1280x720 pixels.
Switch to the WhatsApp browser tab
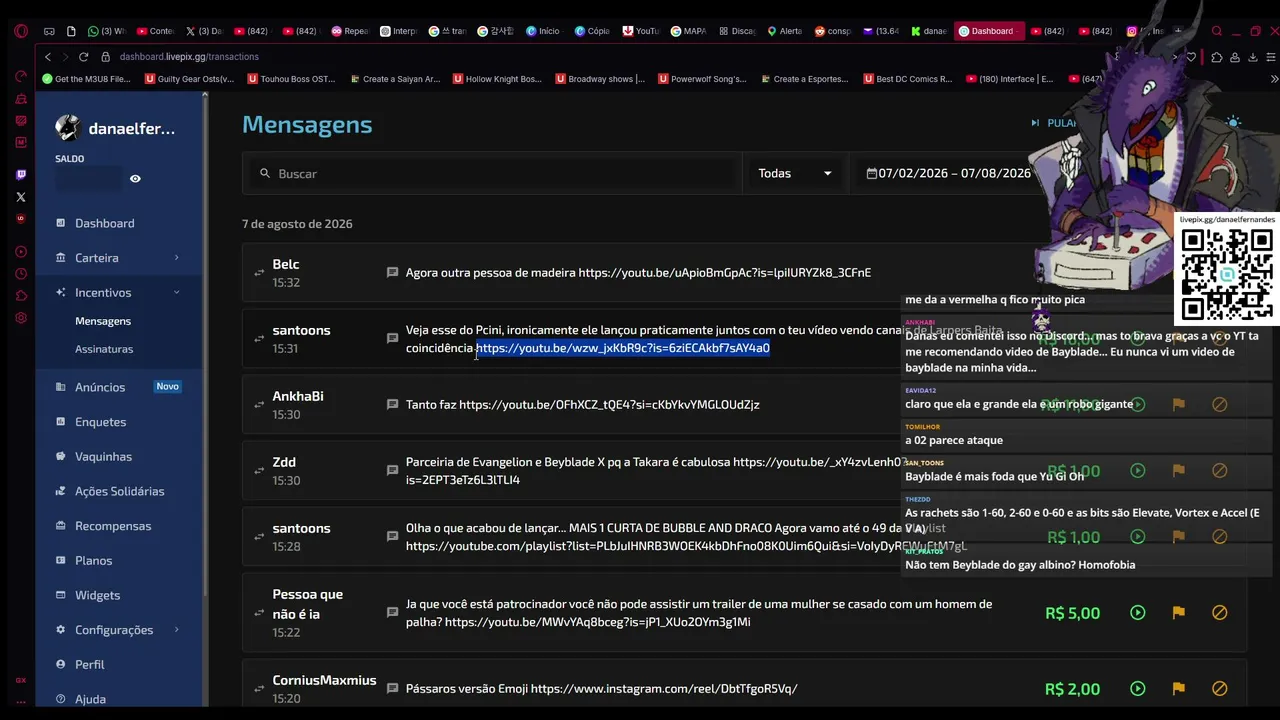[106, 31]
